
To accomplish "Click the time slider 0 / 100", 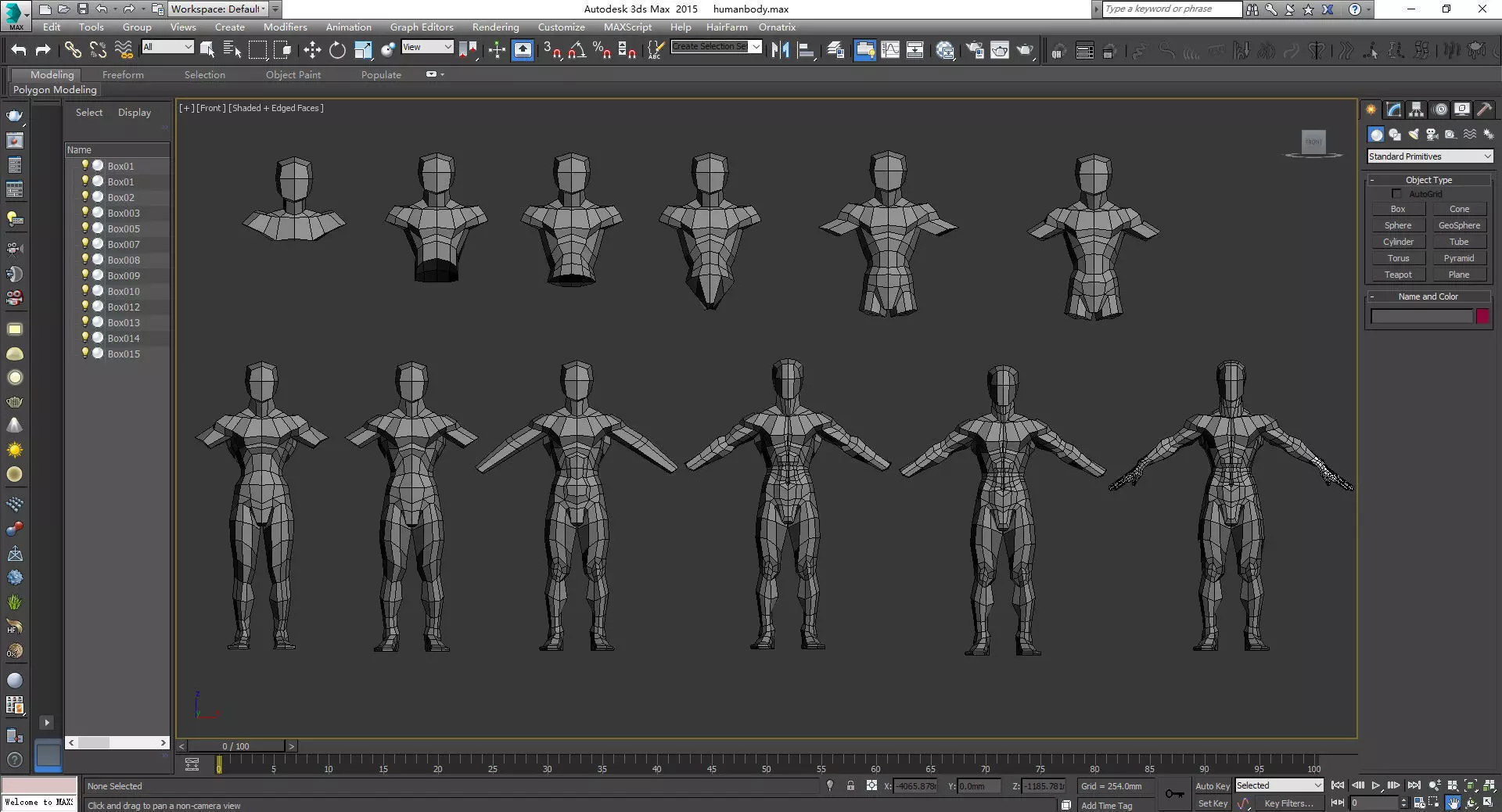I will point(235,746).
